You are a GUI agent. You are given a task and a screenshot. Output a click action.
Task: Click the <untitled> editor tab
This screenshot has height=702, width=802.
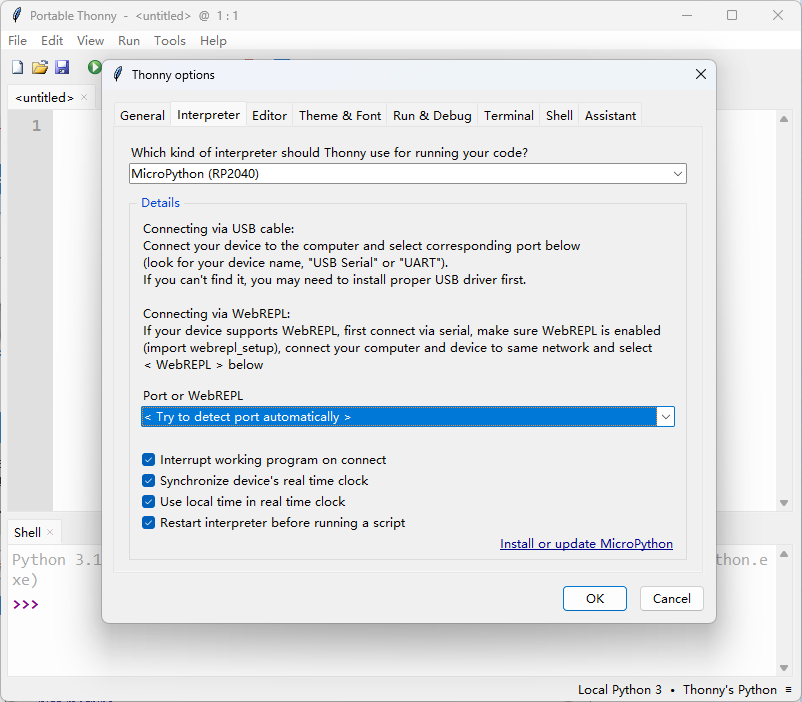(x=44, y=97)
